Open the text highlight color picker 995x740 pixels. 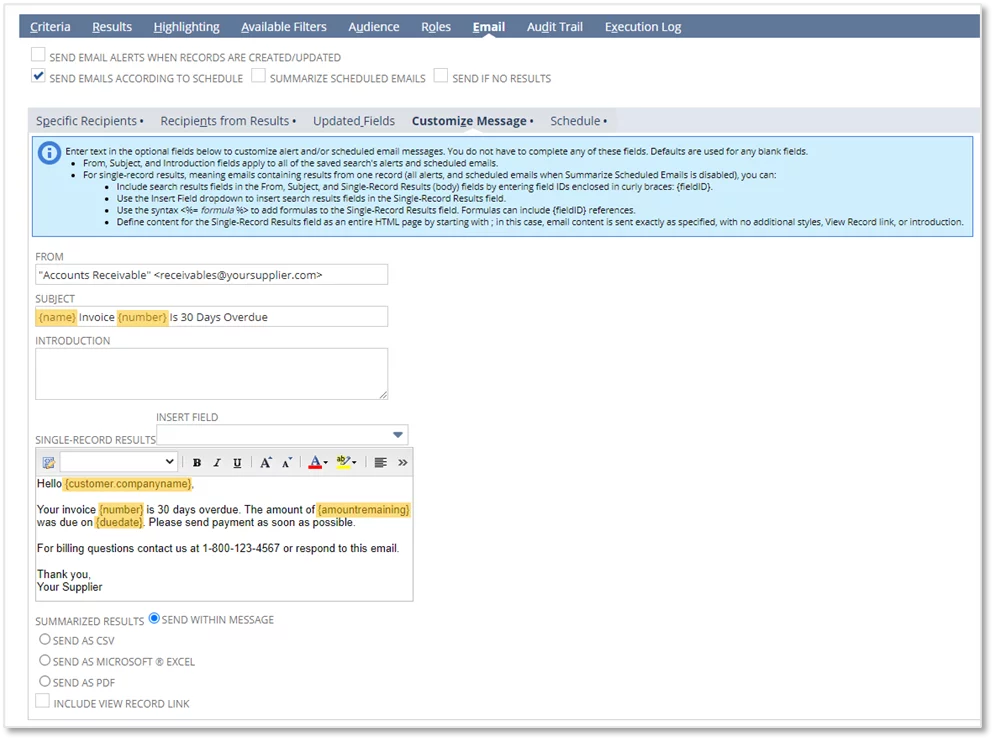[x=346, y=462]
